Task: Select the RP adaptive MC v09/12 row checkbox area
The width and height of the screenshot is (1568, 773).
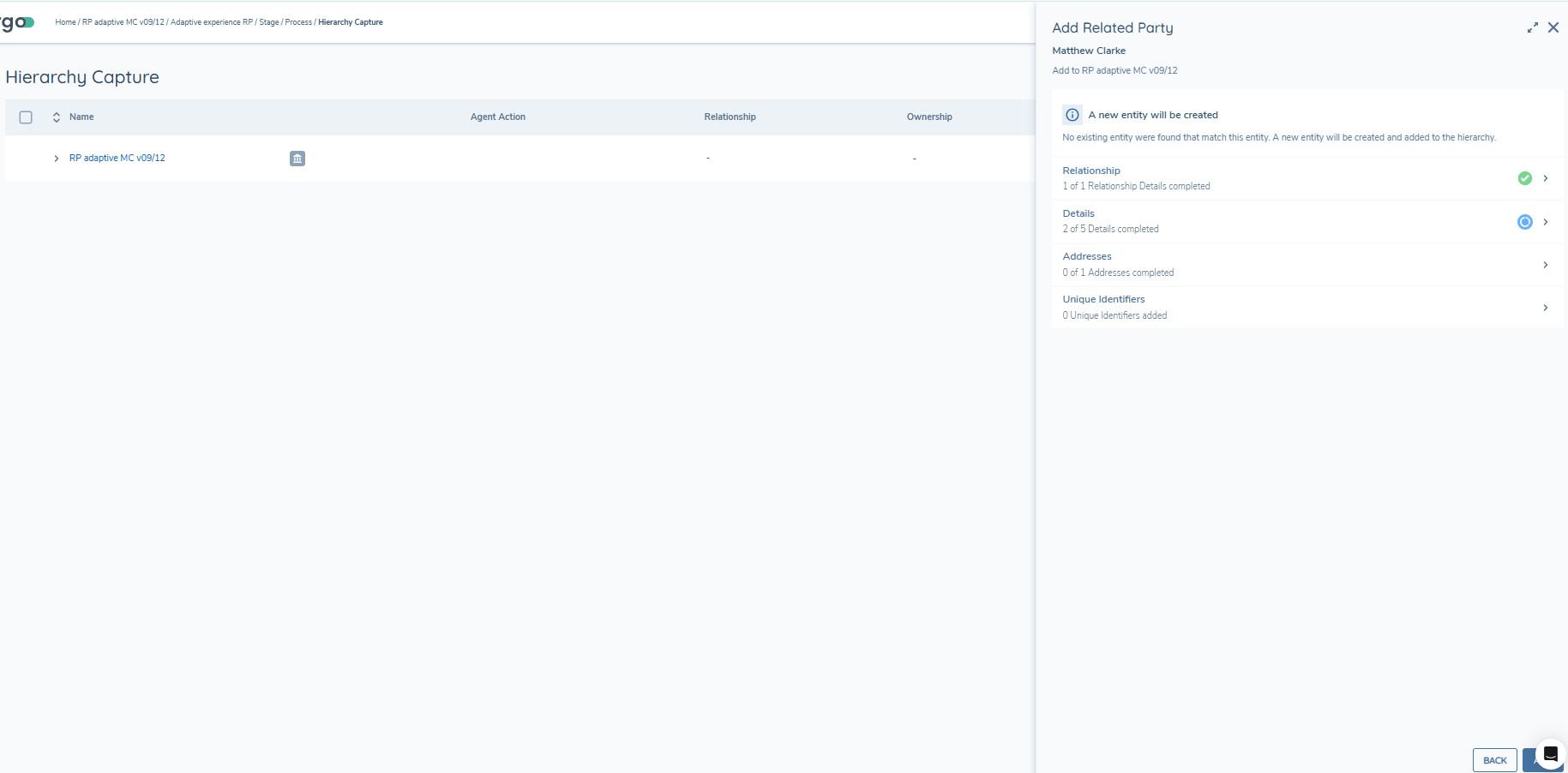Action: (x=26, y=159)
